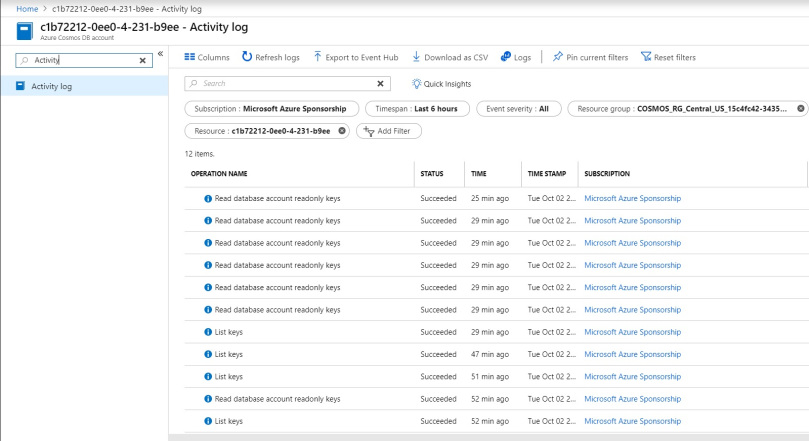Sort by Operation Name column
809x441 pixels.
point(219,174)
